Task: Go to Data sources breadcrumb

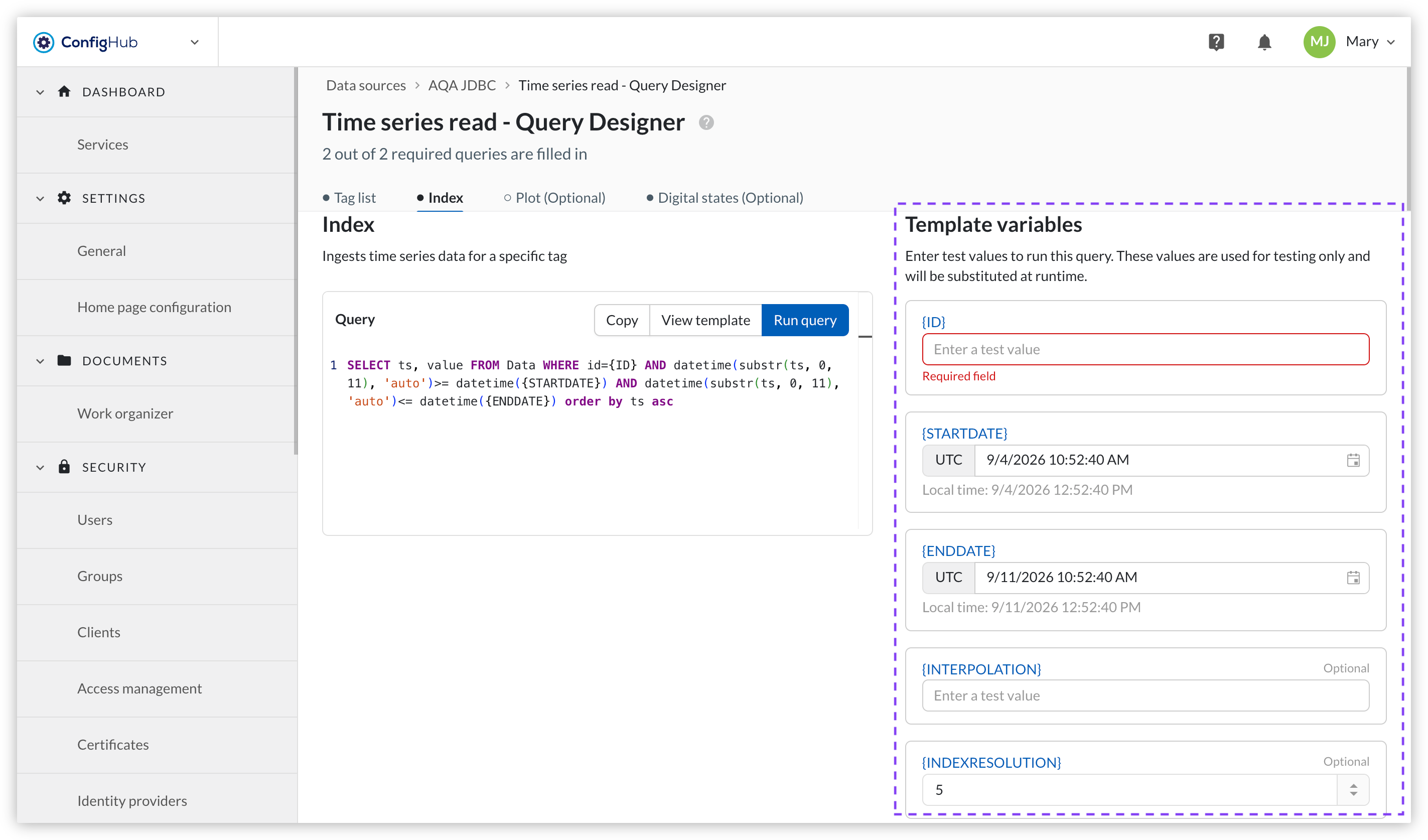Action: coord(366,85)
